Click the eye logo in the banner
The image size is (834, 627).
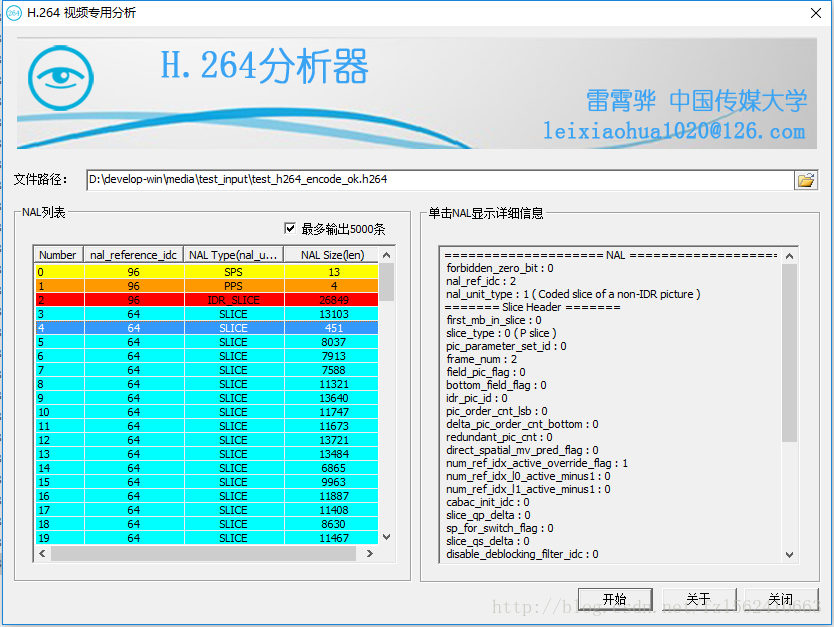(x=61, y=78)
